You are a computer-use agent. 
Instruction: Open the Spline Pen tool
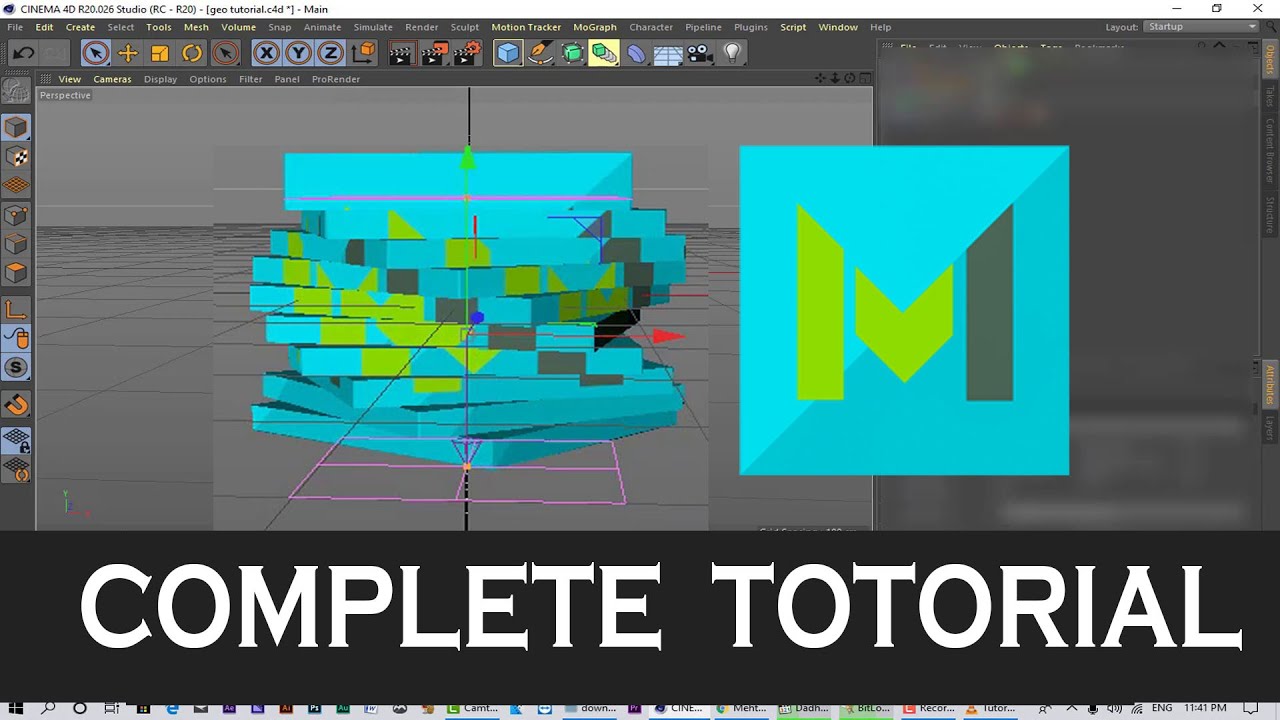(540, 53)
